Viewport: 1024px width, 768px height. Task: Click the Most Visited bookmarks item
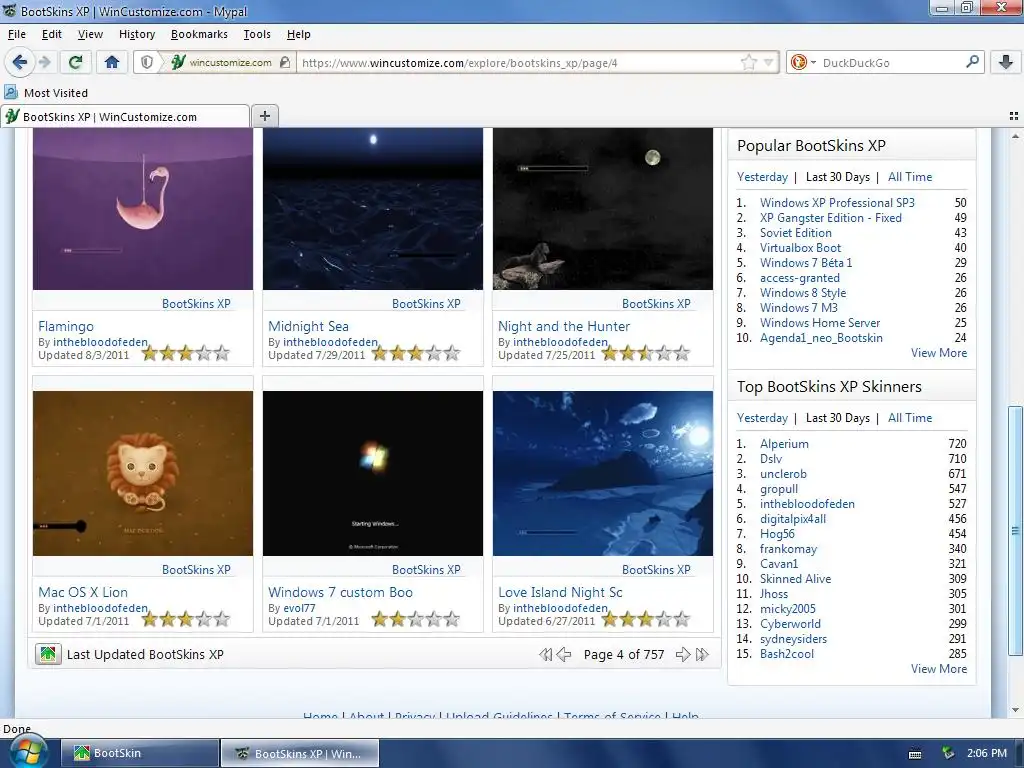pos(46,93)
